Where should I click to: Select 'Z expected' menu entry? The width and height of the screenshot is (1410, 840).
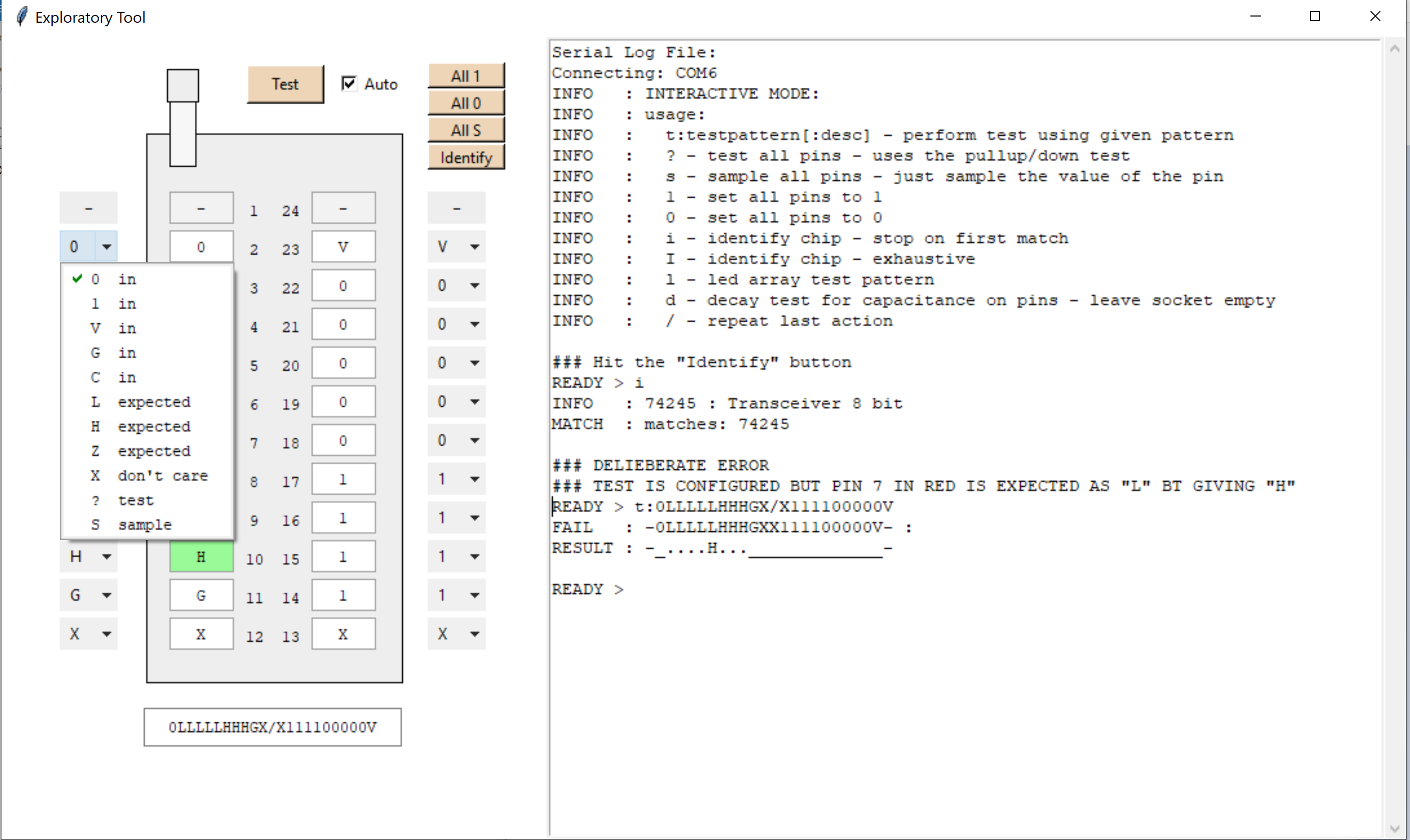(x=147, y=451)
